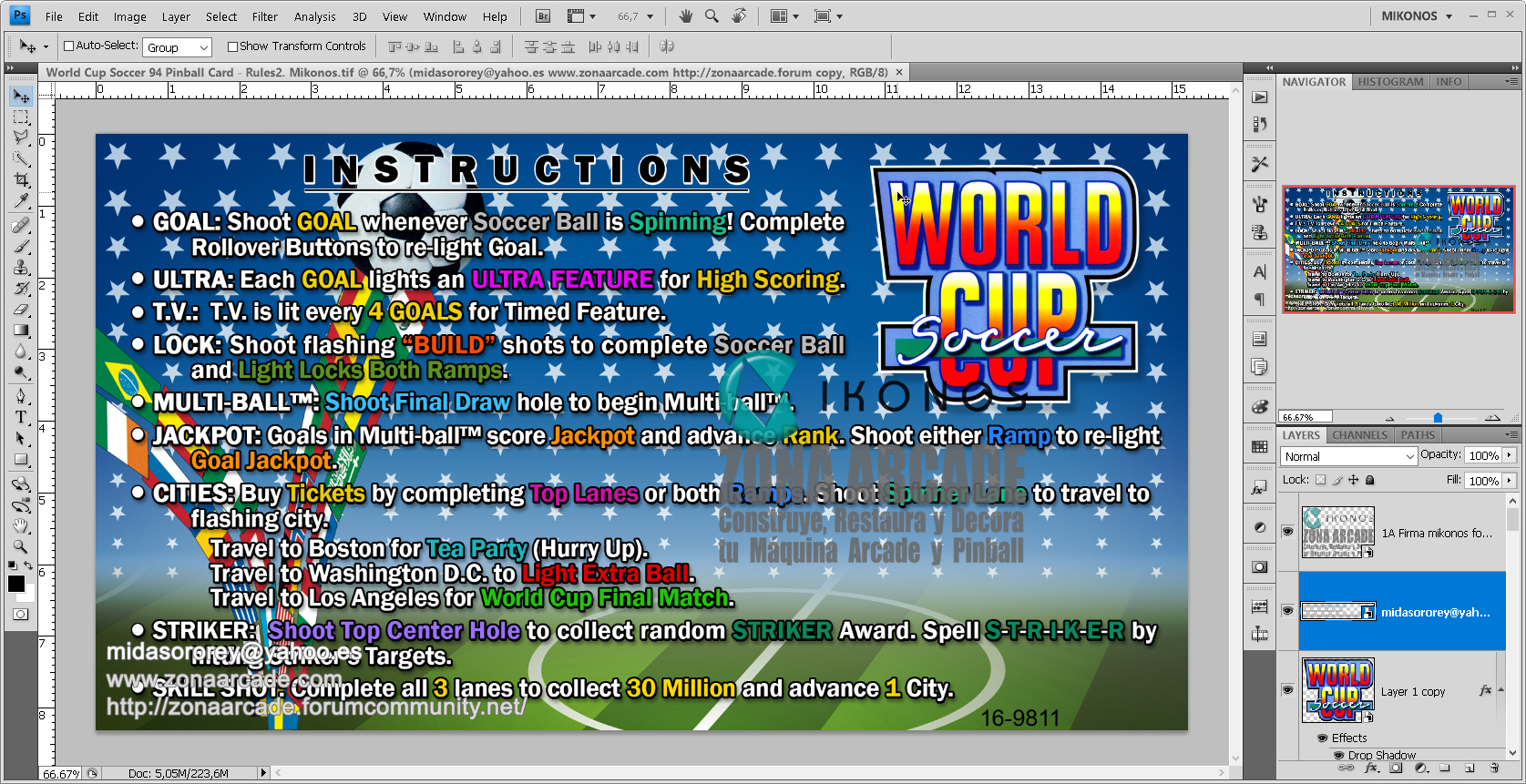Screen dimensions: 1526x784
Task: Launch Adobe Bridge from the application bar
Action: point(543,16)
